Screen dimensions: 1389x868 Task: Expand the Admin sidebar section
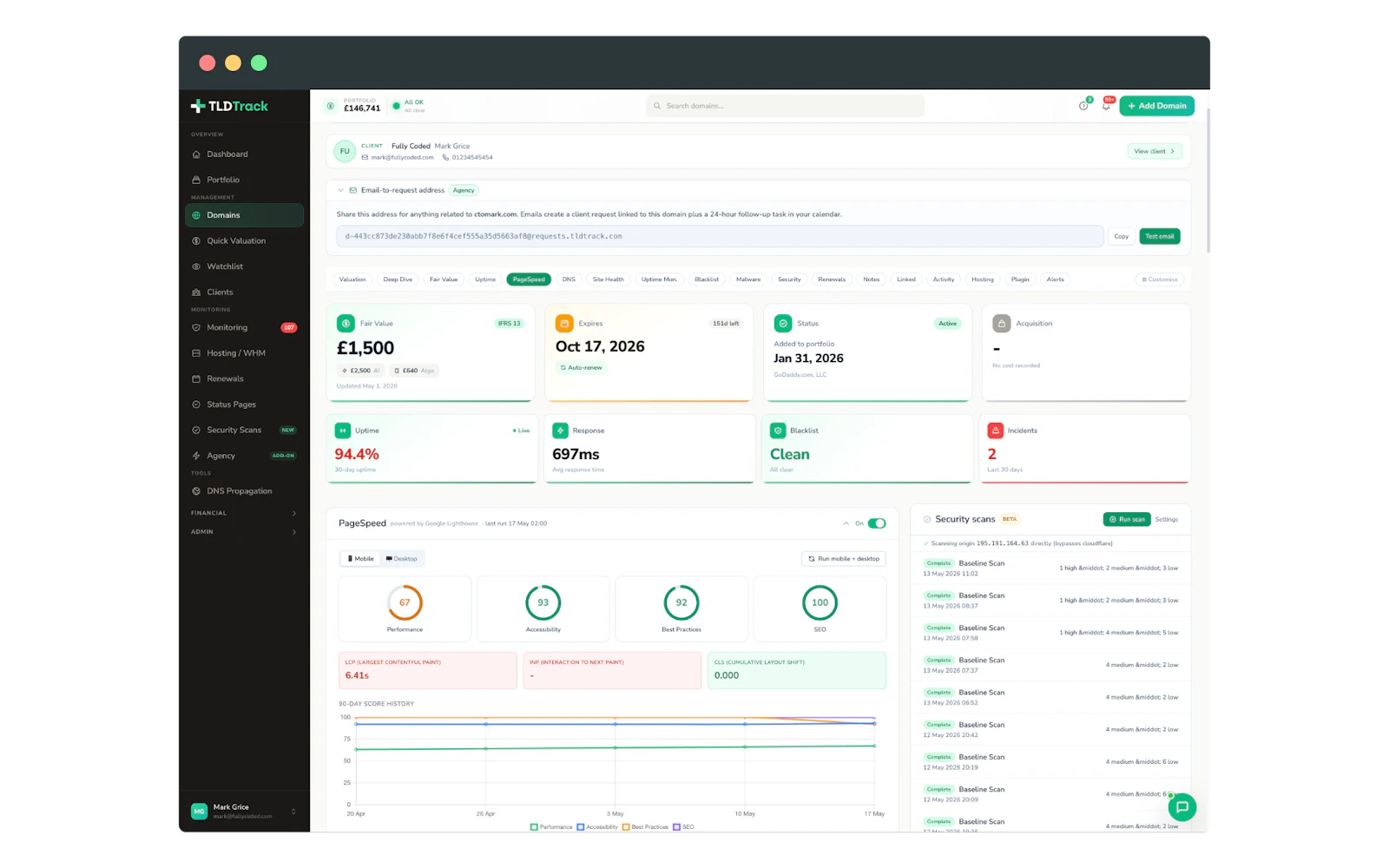click(244, 532)
